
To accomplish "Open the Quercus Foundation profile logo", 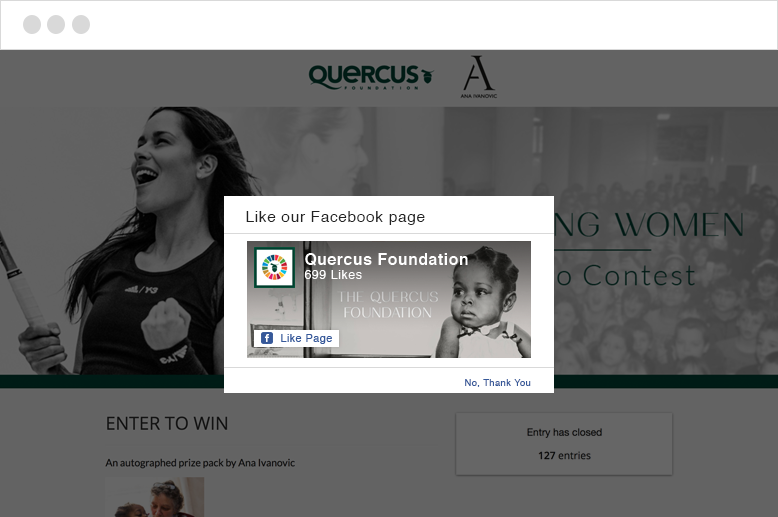I will [275, 267].
